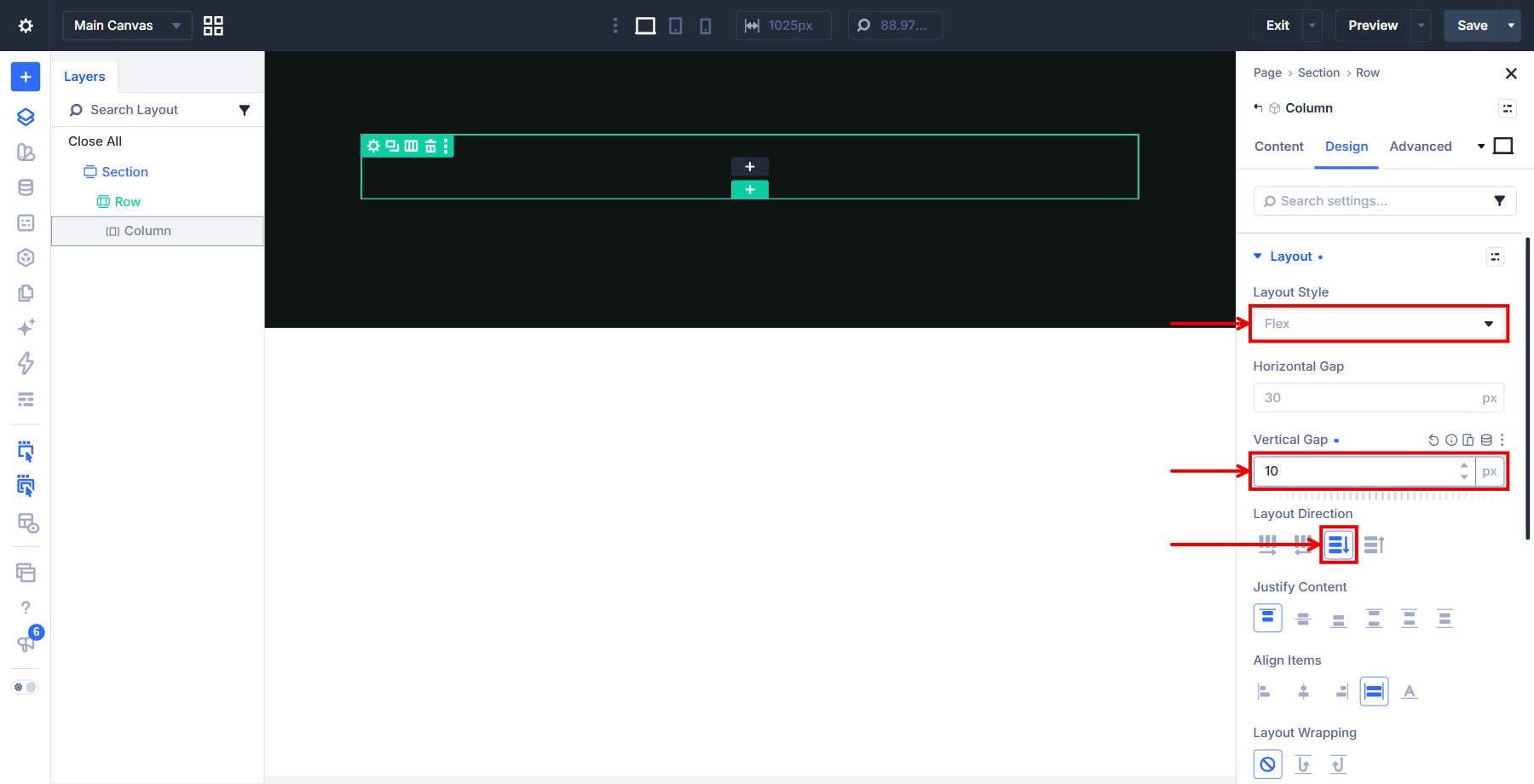Select column layout direction
1534x784 pixels.
[x=1338, y=544]
